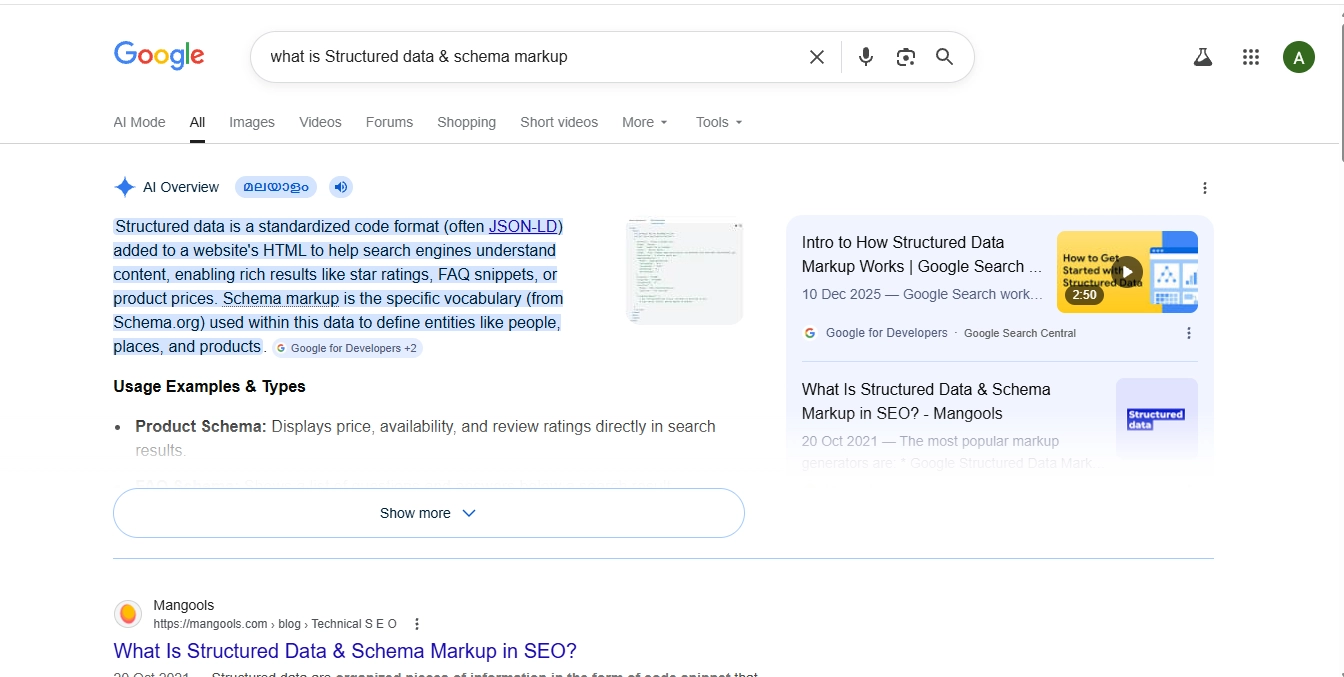Open search by image lens icon
This screenshot has width=1344, height=677.
point(906,57)
